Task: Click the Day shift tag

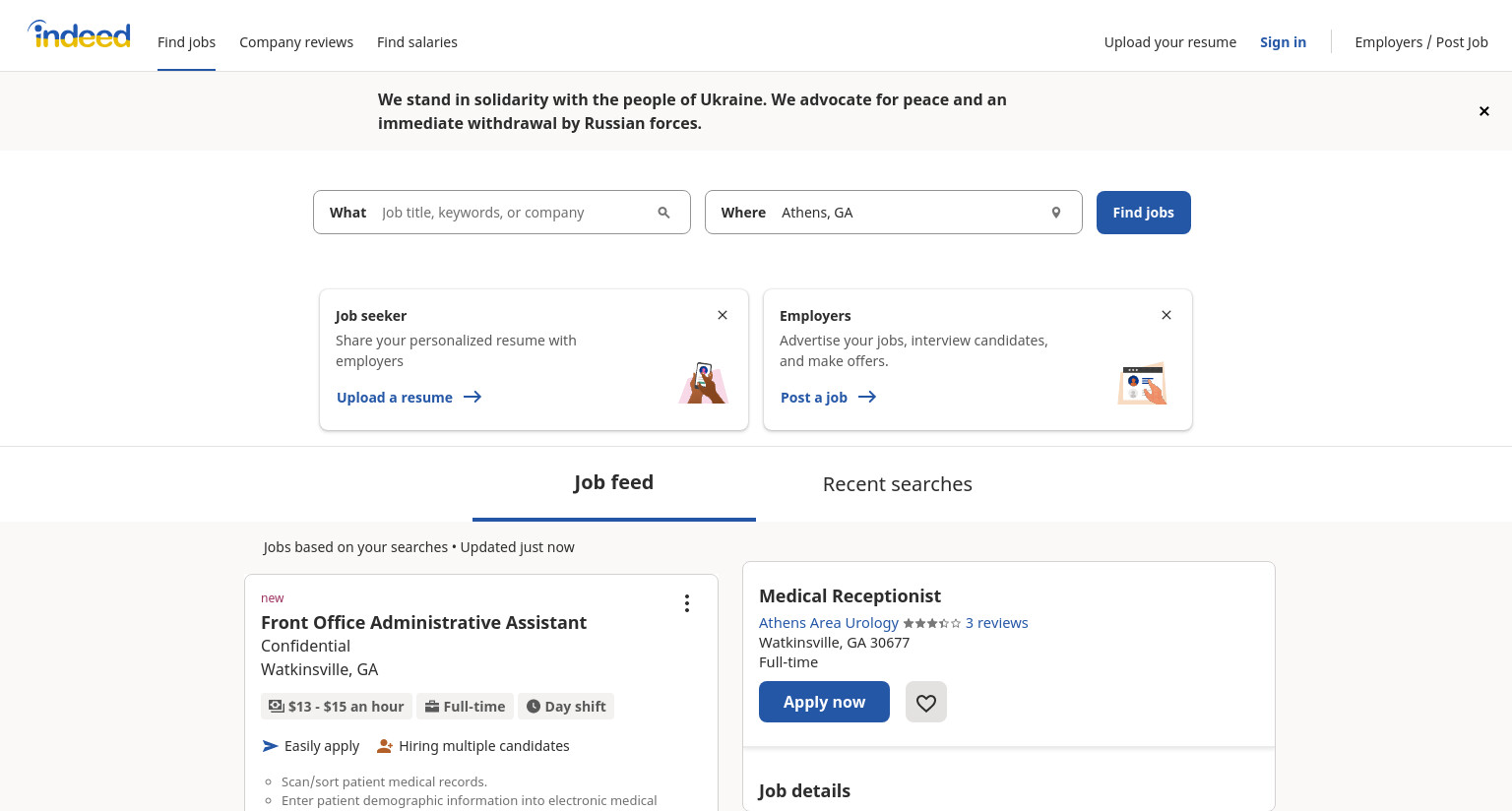Action: [x=566, y=707]
